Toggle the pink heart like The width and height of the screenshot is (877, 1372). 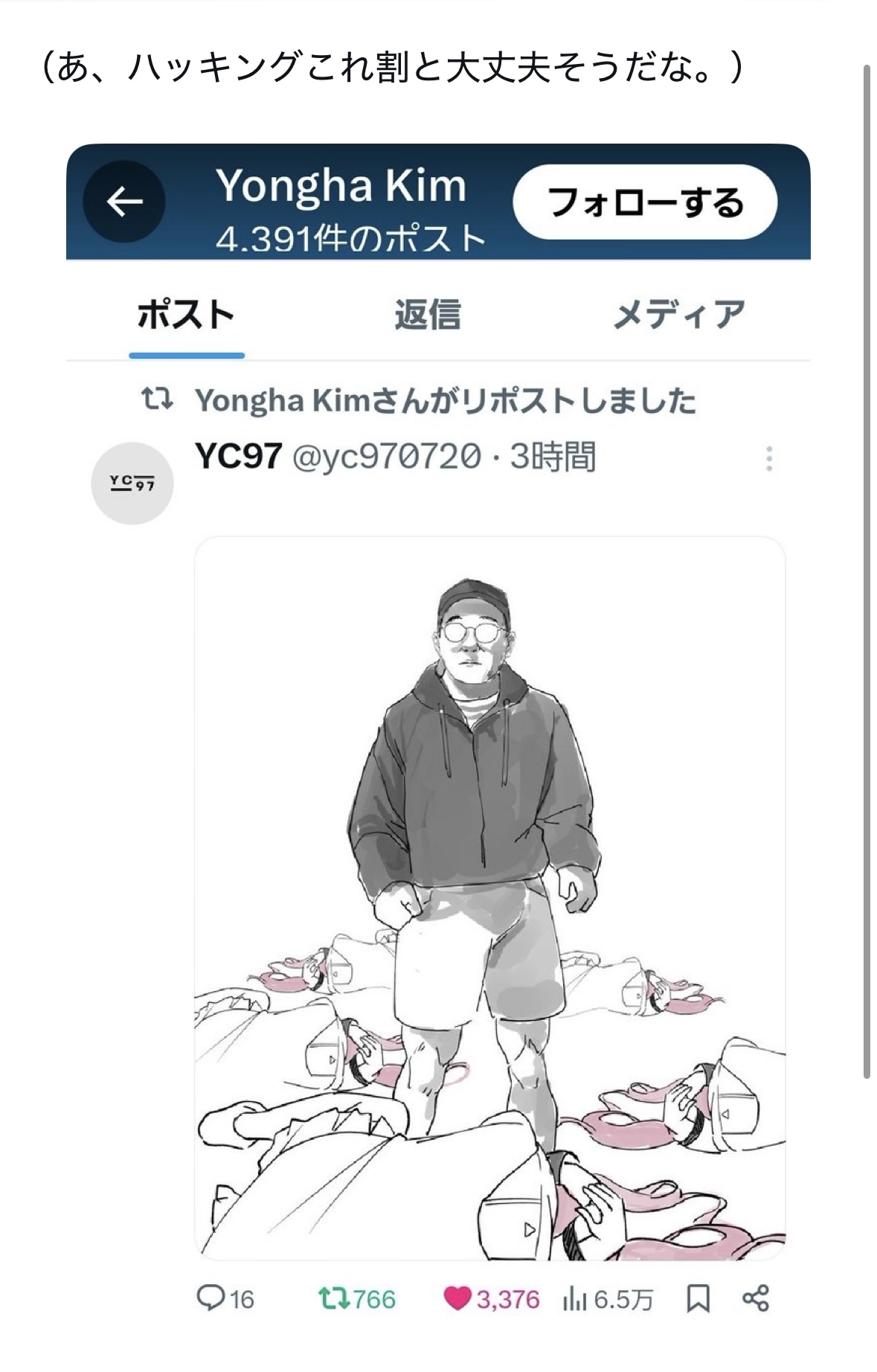click(457, 1299)
